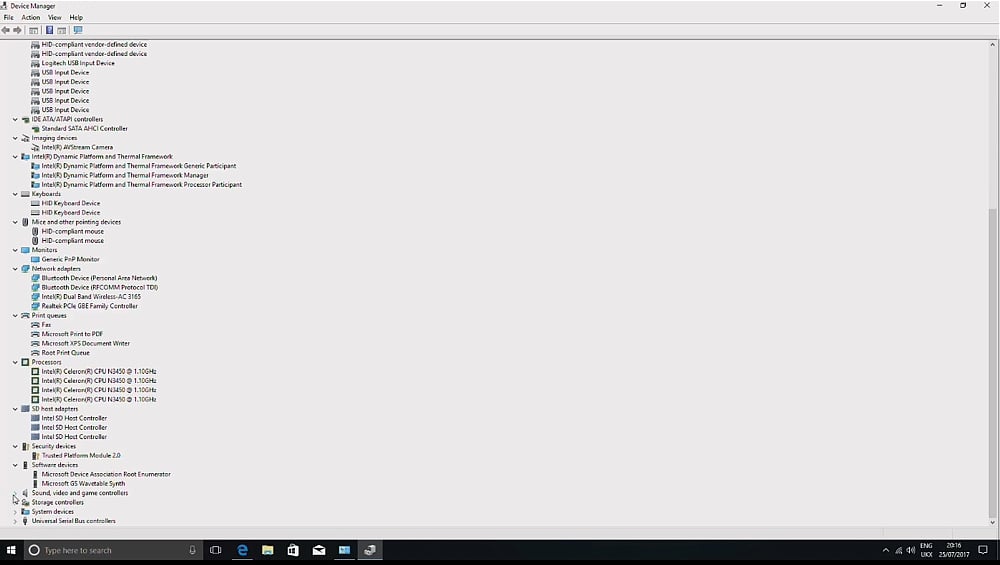
Task: Click Sound, video and game controllers icon
Action: (26, 493)
